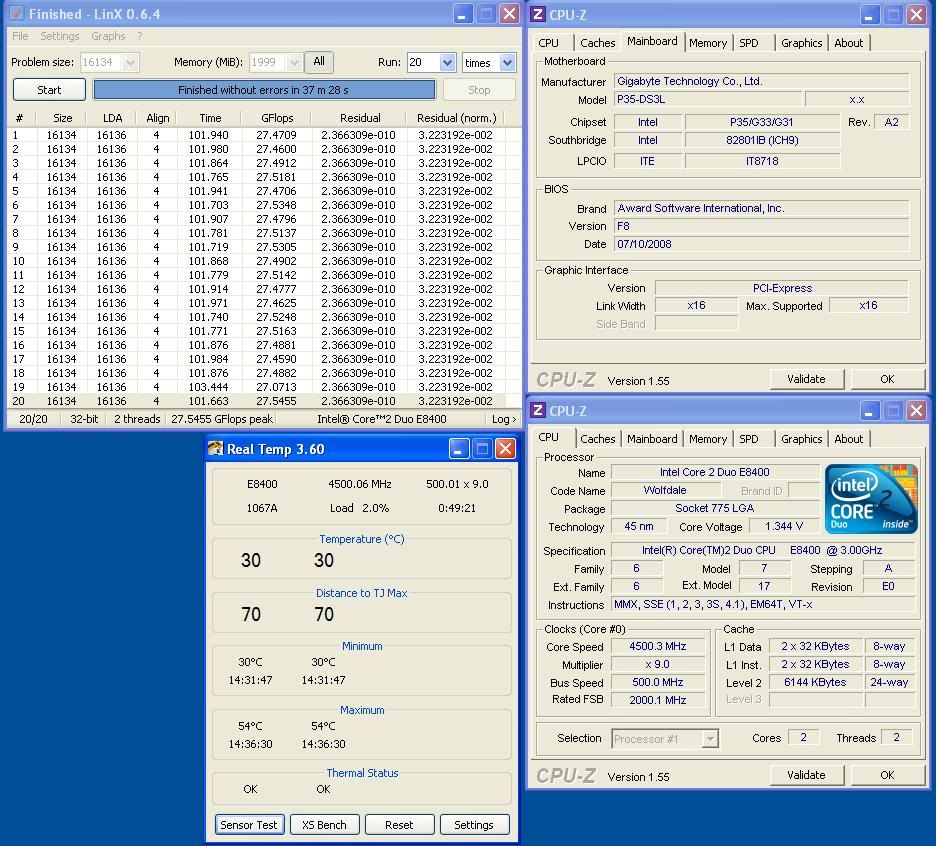This screenshot has height=846, width=936.
Task: Click Validate in top CPU-Z window
Action: 806,379
